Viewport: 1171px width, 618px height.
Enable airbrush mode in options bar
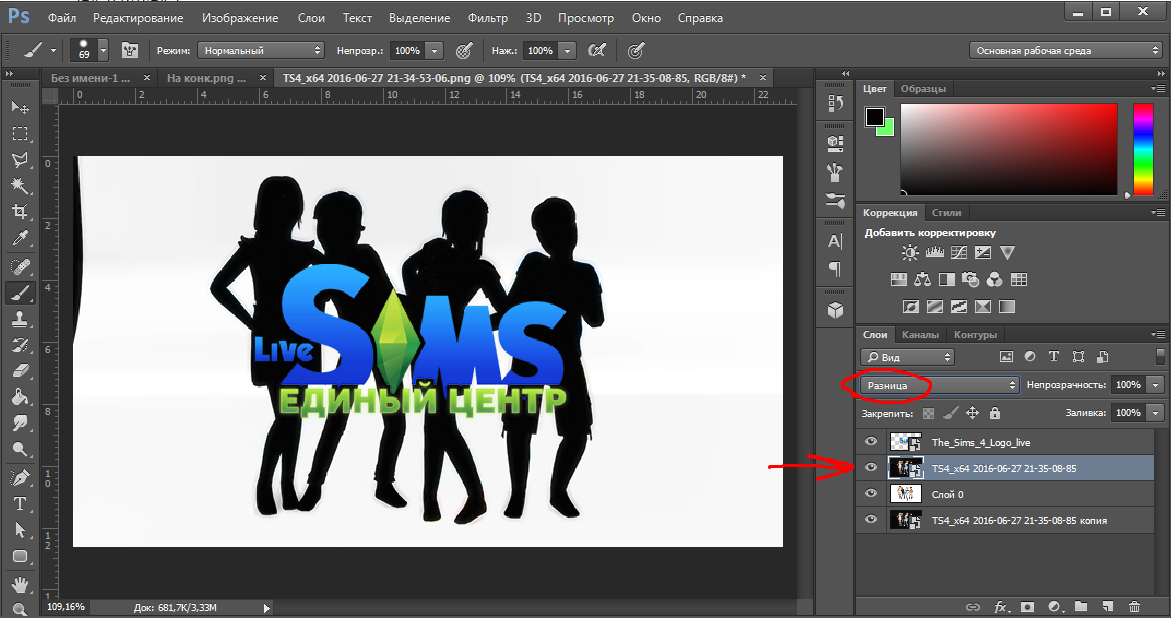597,51
